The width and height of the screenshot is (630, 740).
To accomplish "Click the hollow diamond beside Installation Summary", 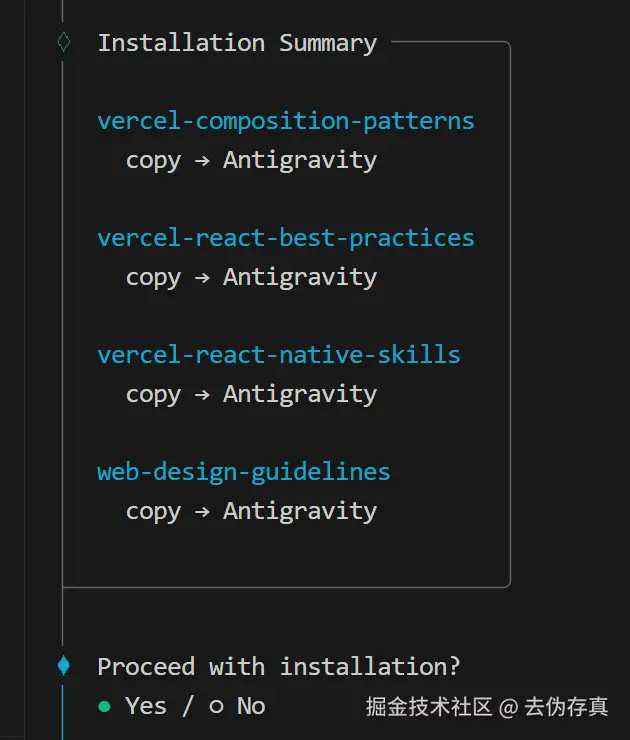I will pos(64,43).
